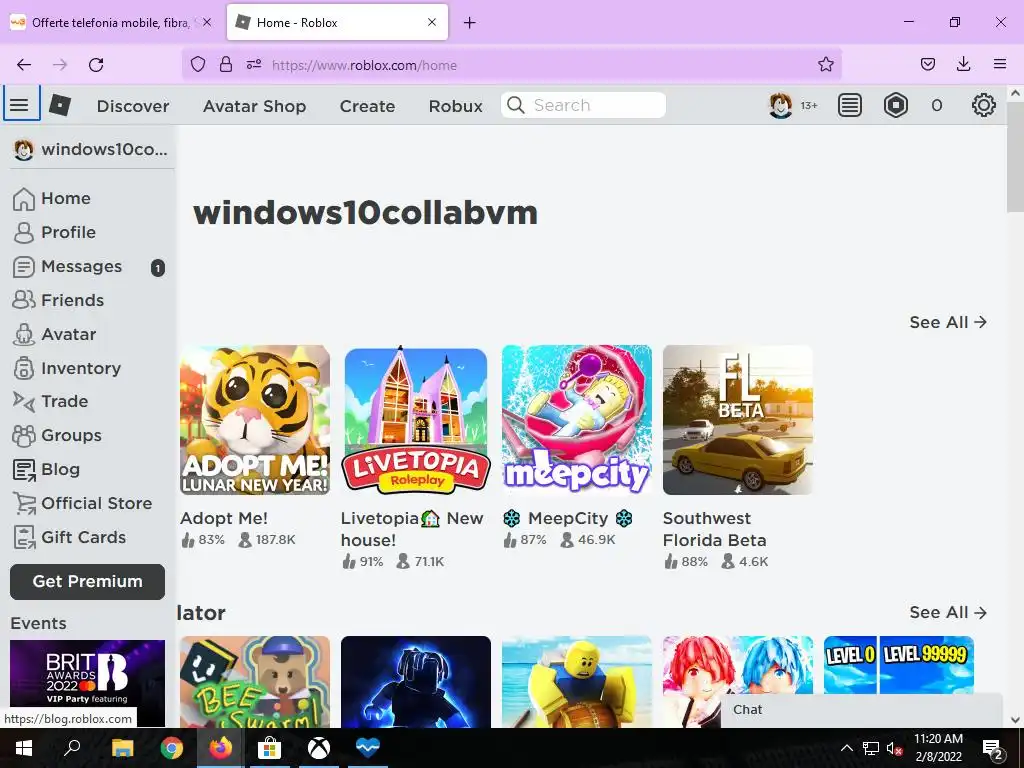This screenshot has width=1024, height=768.
Task: Open the Chat panel
Action: 861,710
